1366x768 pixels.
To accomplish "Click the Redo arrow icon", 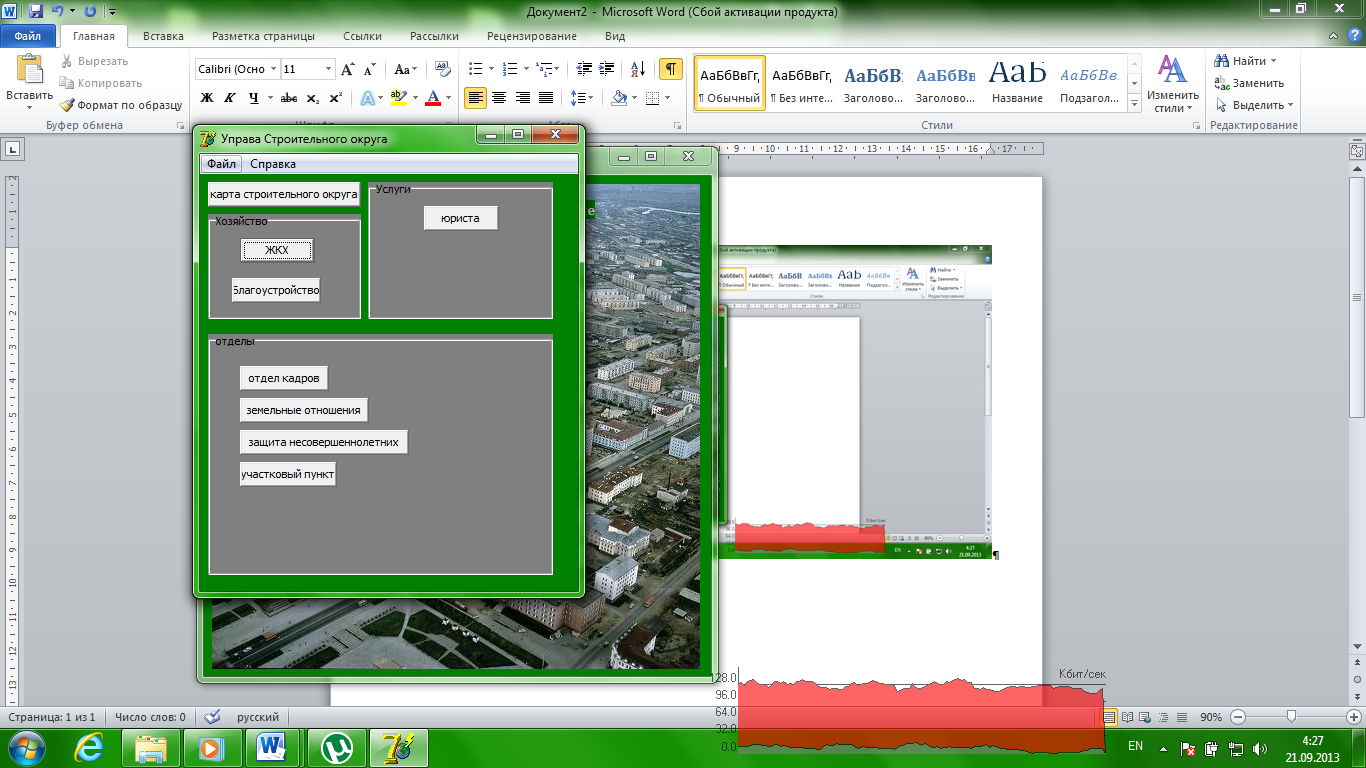I will pos(90,12).
